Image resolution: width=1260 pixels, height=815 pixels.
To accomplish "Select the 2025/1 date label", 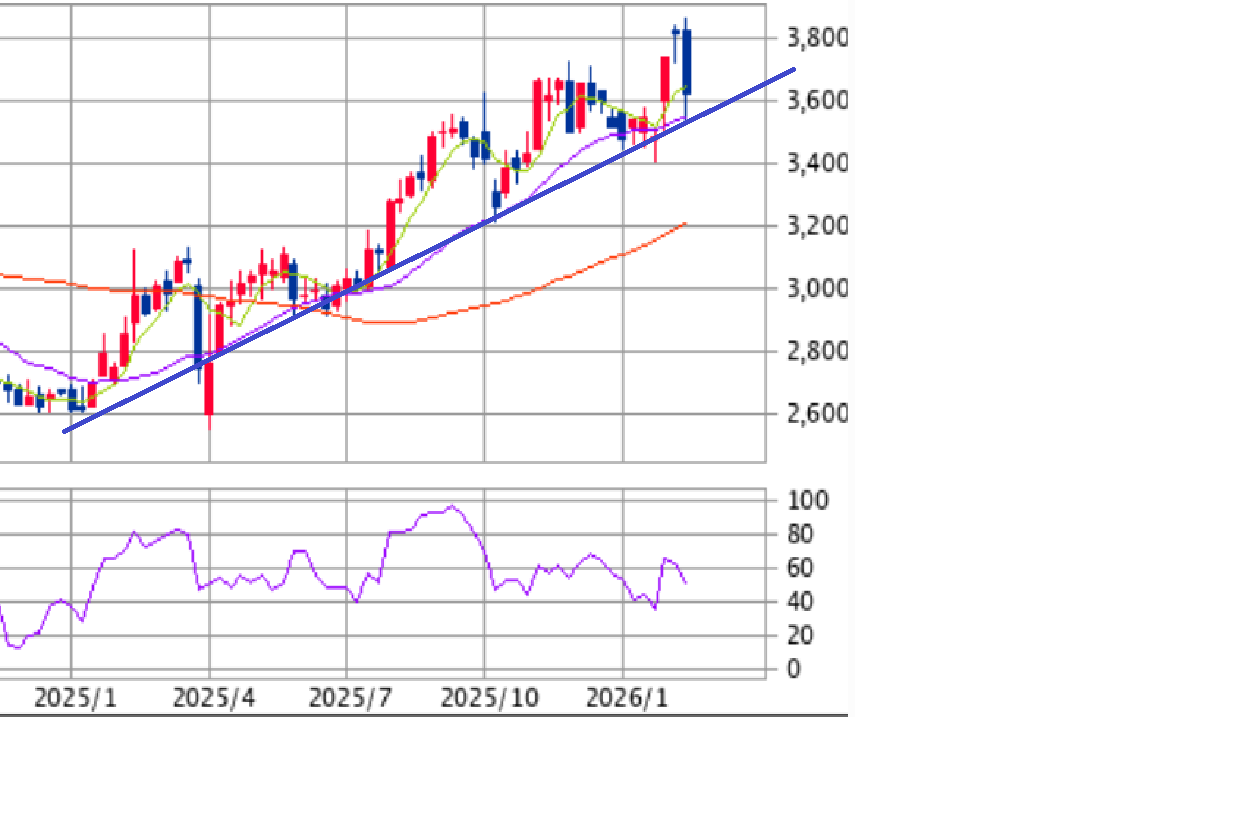I will coord(75,698).
